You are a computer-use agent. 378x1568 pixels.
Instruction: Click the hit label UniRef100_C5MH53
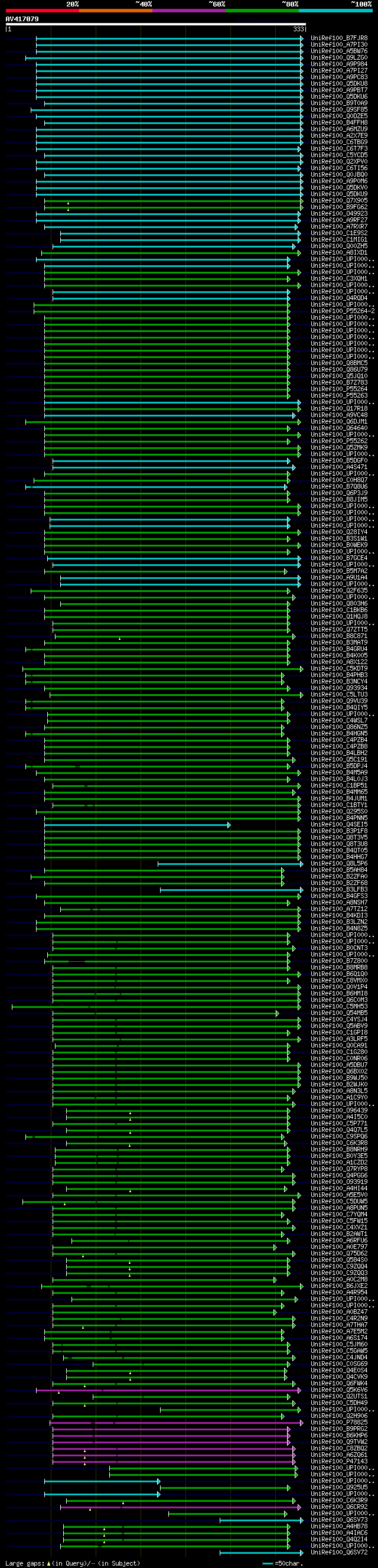339,1006
